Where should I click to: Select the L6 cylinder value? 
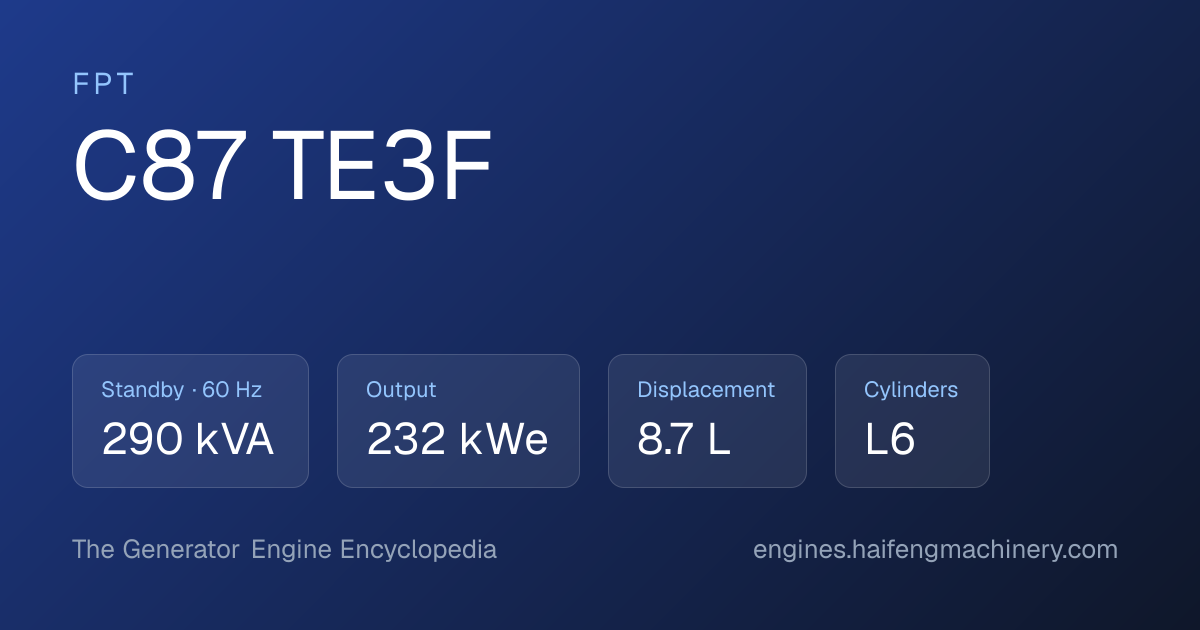tap(890, 440)
